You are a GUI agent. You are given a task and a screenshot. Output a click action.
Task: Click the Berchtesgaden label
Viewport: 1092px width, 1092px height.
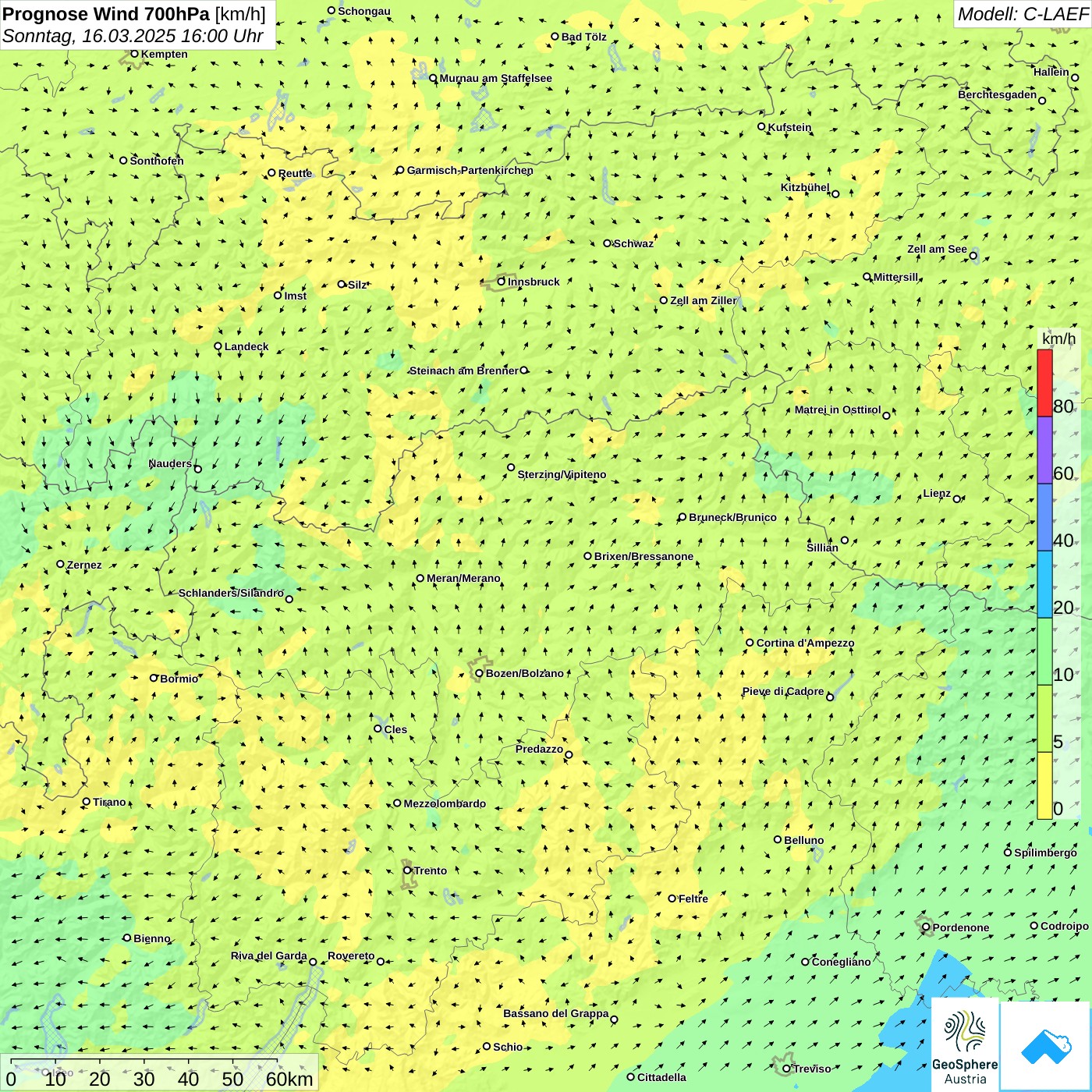tap(998, 94)
